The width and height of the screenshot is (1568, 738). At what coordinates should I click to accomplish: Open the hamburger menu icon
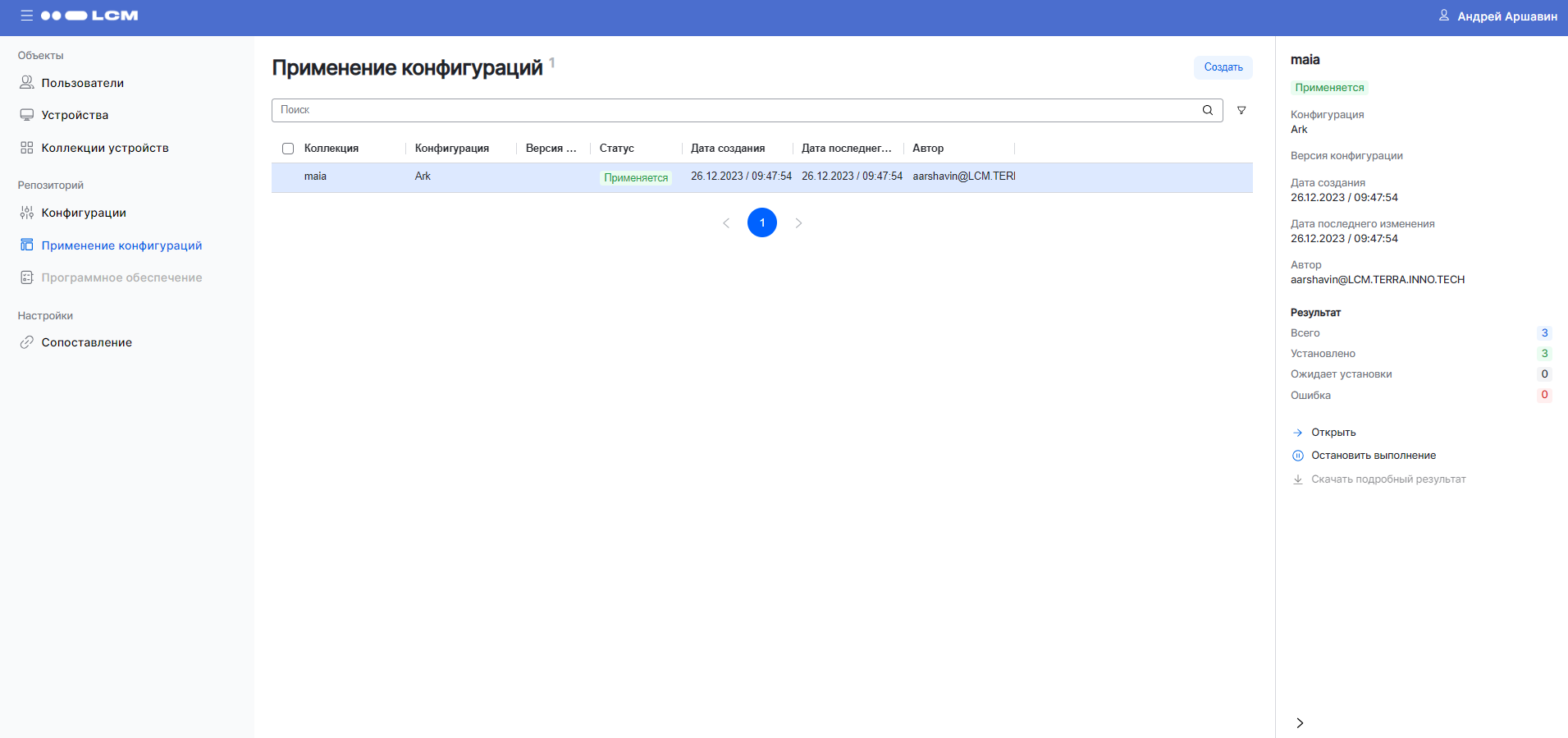(26, 16)
